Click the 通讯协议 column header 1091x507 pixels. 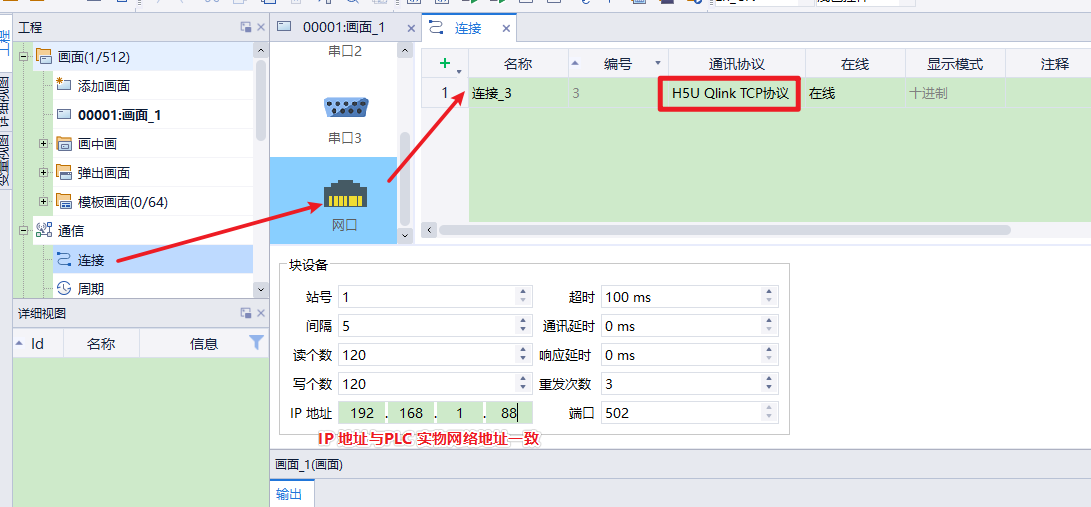(x=737, y=64)
